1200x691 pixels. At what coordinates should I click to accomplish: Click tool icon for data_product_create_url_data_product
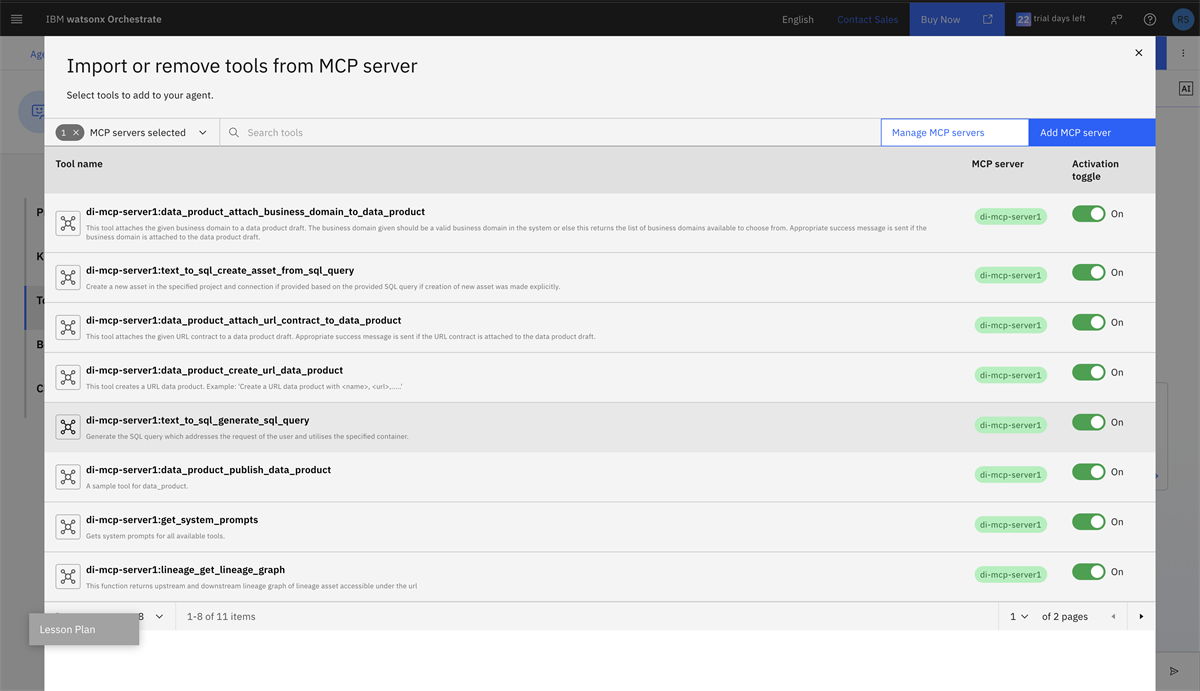68,377
